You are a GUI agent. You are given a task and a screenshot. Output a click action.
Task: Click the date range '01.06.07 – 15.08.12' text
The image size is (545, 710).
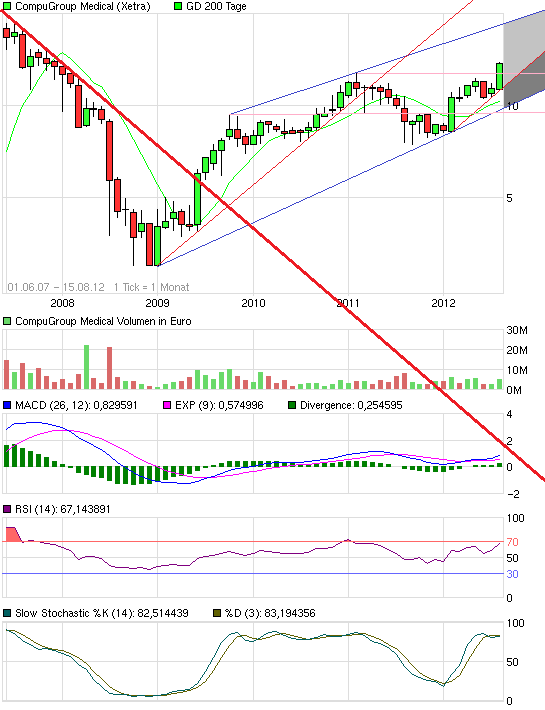pyautogui.click(x=56, y=287)
